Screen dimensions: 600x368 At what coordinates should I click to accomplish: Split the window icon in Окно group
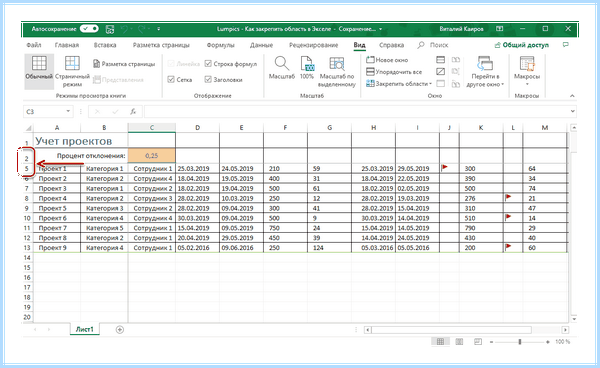coord(440,60)
